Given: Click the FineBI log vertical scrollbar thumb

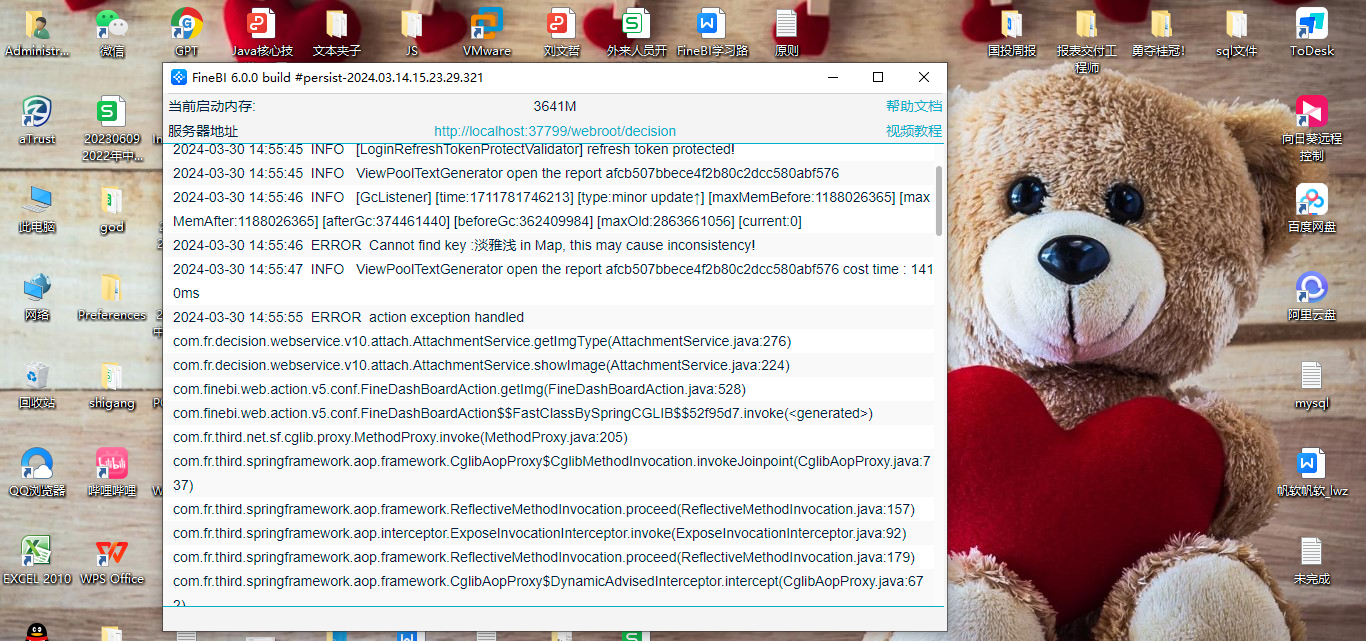Looking at the screenshot, I should (x=938, y=201).
